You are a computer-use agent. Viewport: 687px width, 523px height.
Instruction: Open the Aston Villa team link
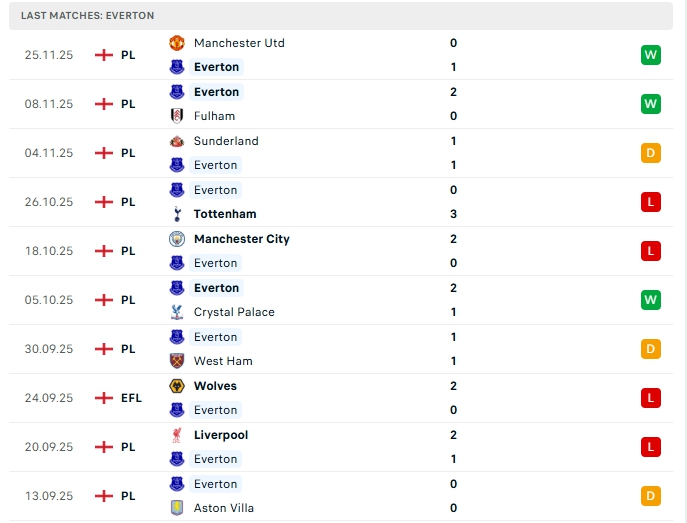pyautogui.click(x=224, y=508)
